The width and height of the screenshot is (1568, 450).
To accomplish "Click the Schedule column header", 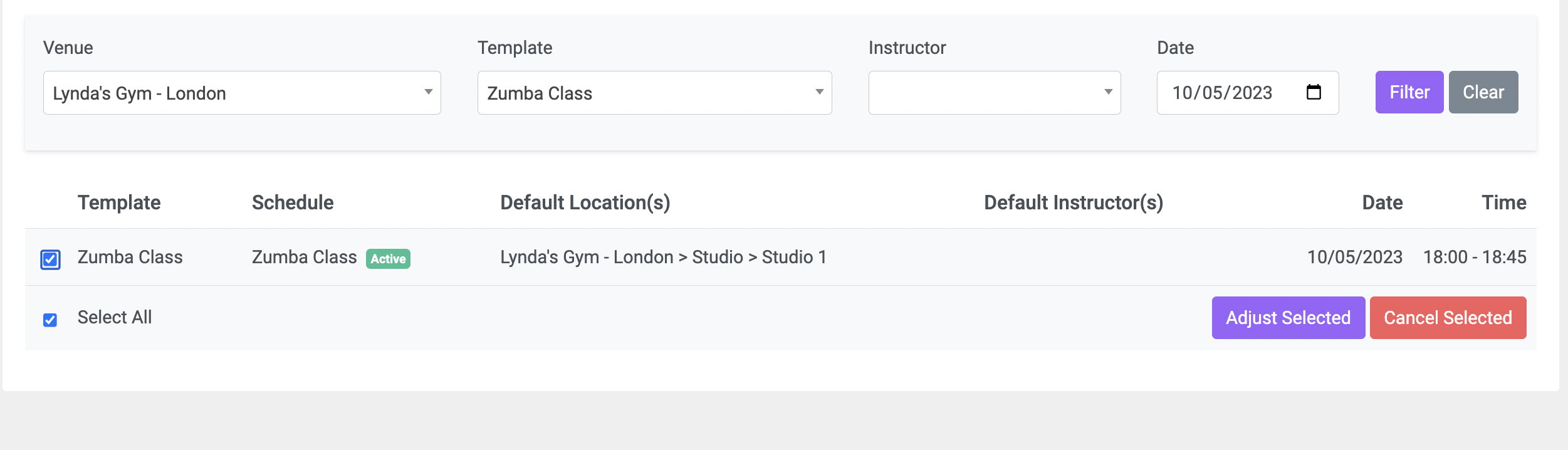I will 293,202.
